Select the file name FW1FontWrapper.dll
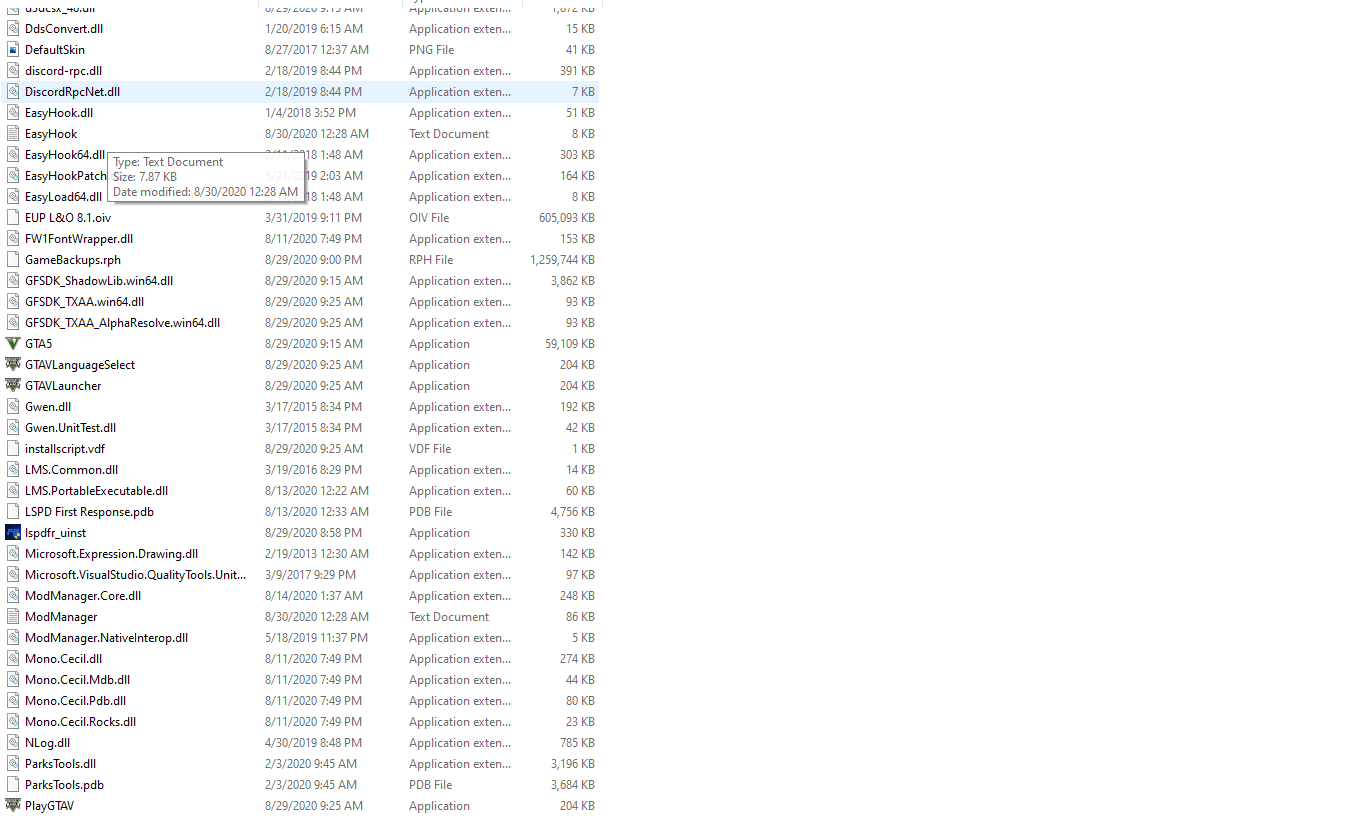This screenshot has width=1356, height=816. click(x=79, y=239)
